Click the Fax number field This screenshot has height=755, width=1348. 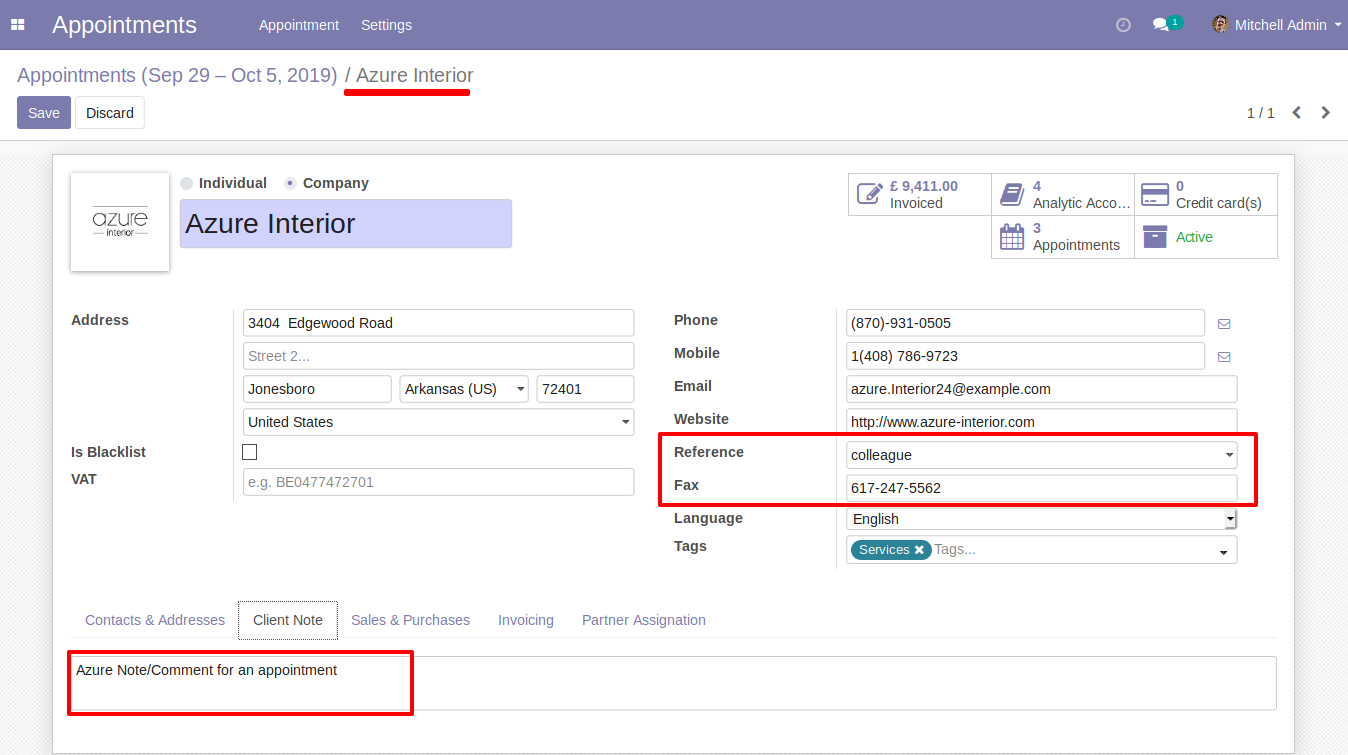click(1041, 488)
